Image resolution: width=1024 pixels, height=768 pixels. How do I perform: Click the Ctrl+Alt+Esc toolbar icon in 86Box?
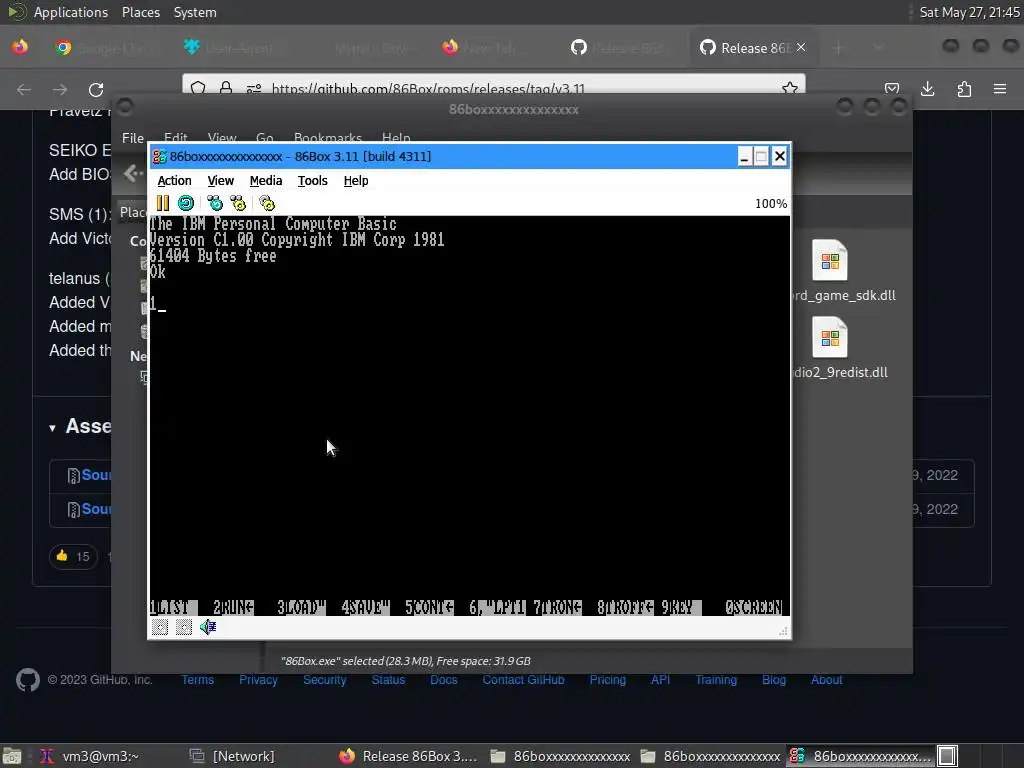click(x=238, y=203)
